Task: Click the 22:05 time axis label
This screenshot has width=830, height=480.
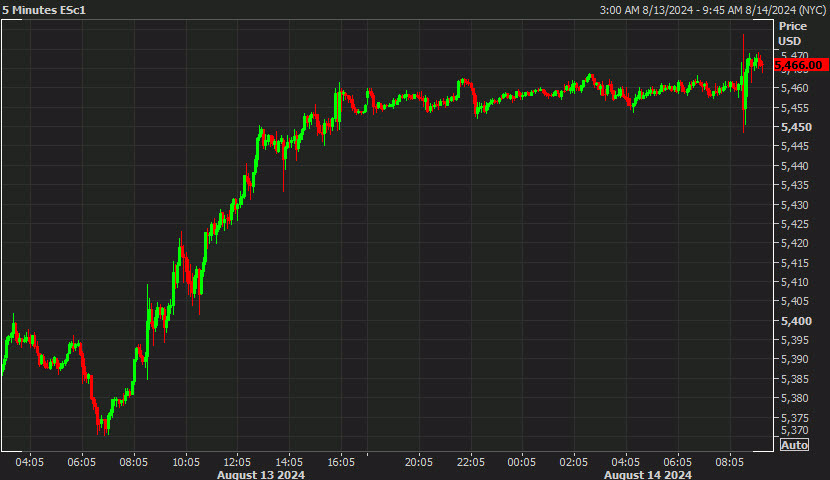Action: coord(471,463)
